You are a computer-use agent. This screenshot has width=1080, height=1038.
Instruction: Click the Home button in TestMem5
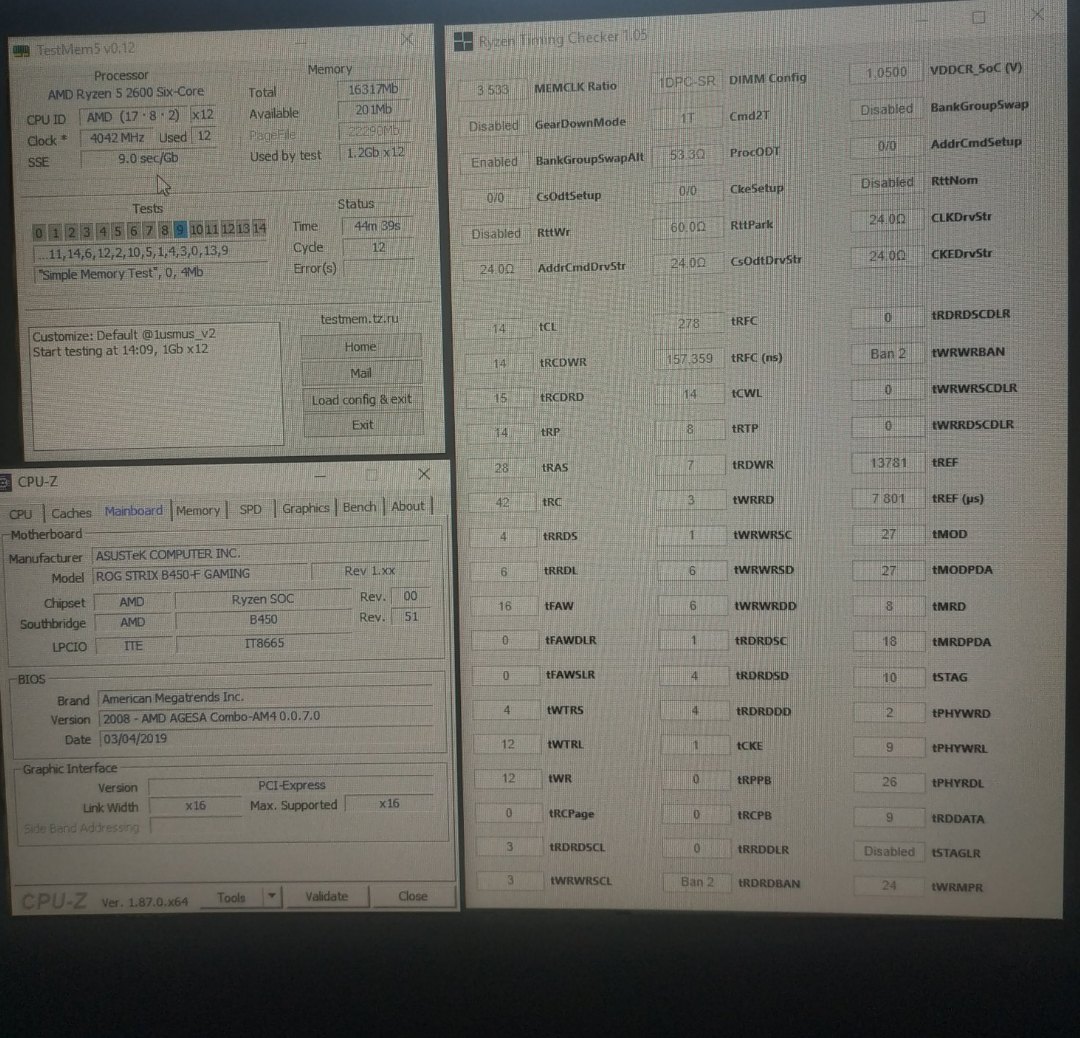(x=361, y=346)
